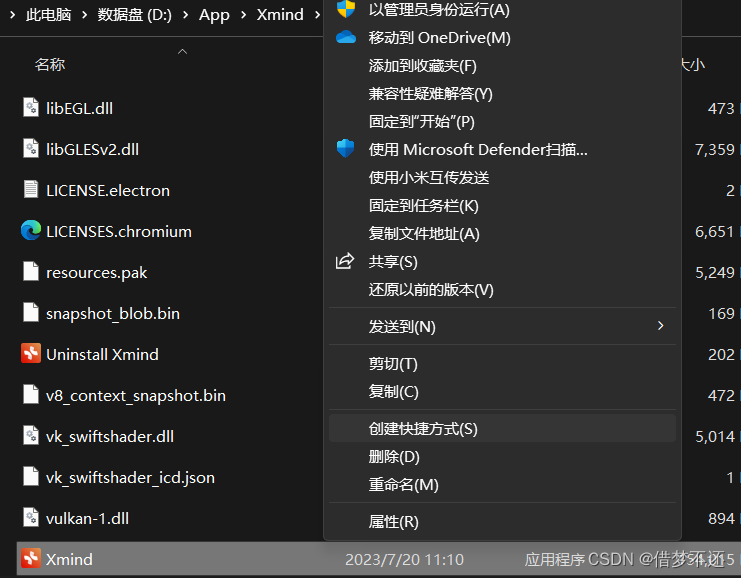Select 共享(S) menu entry

click(x=502, y=261)
